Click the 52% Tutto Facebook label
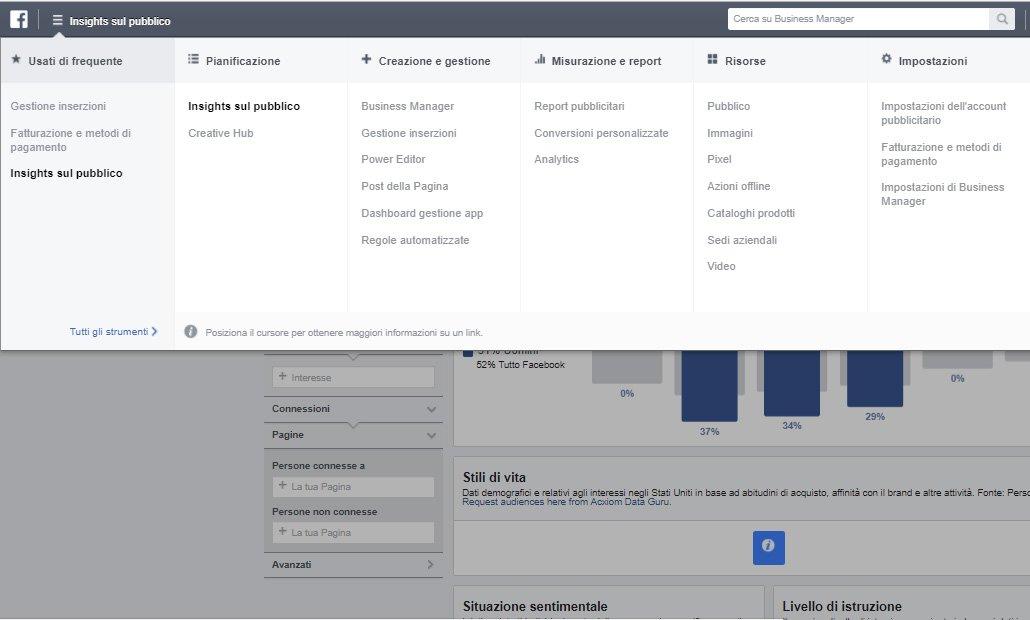The image size is (1030, 620). coord(520,365)
